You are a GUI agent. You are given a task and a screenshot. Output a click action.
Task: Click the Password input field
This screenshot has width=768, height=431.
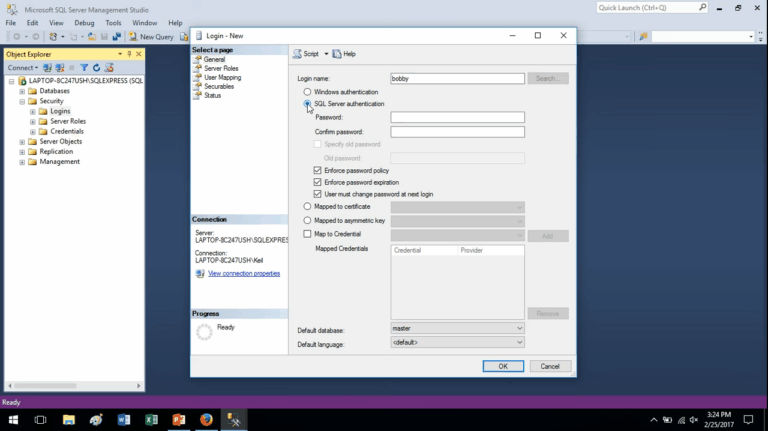tap(457, 117)
